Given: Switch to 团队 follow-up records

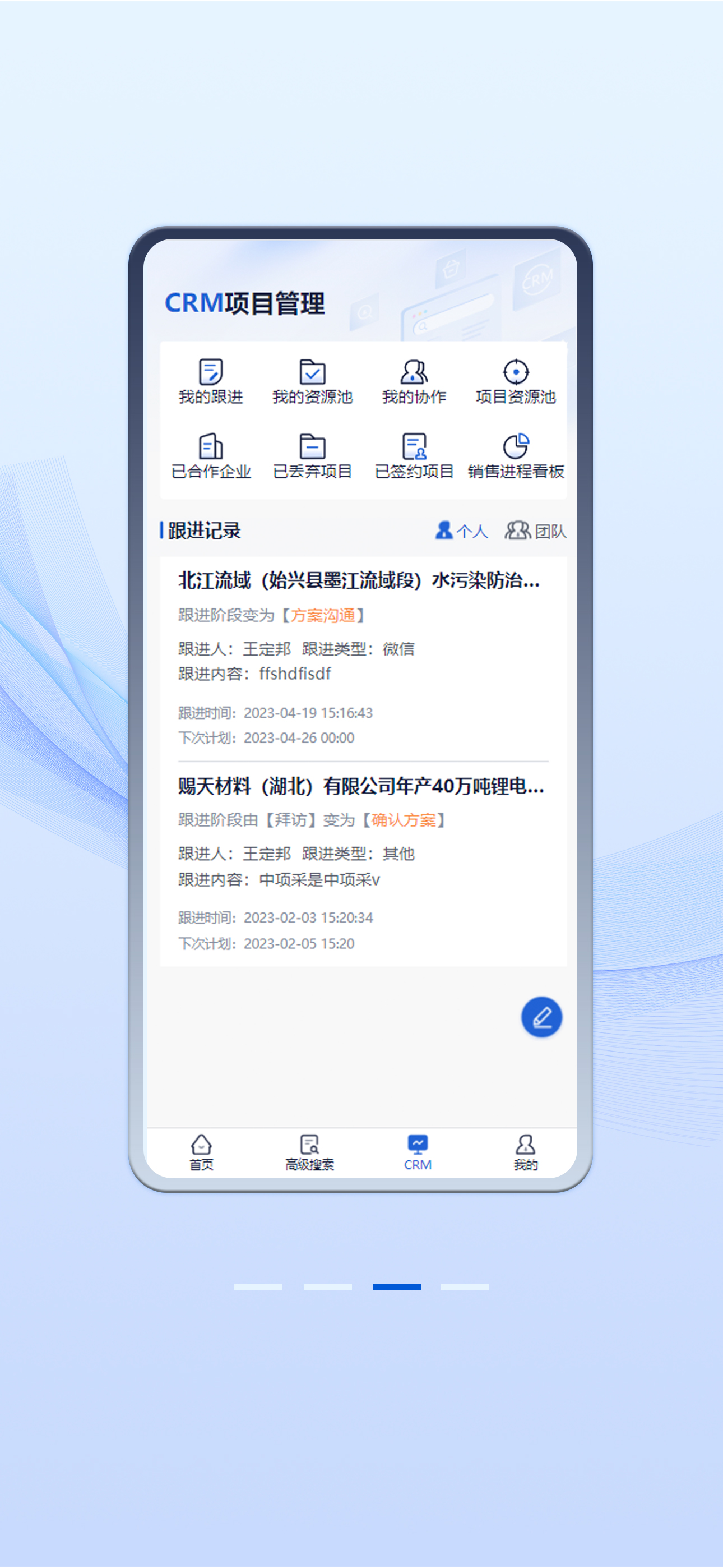Looking at the screenshot, I should (x=536, y=531).
